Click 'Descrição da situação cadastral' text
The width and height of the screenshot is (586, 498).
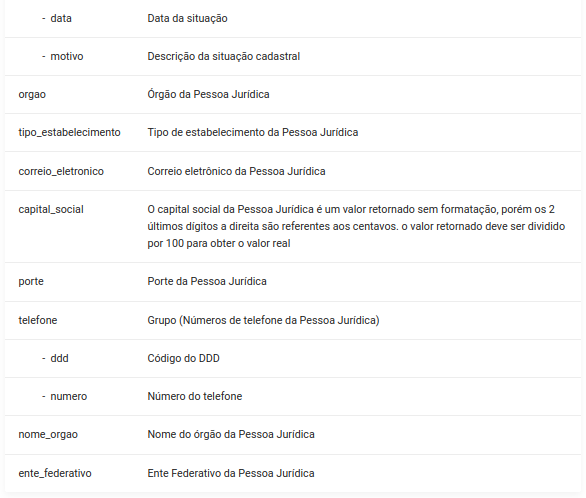click(223, 56)
